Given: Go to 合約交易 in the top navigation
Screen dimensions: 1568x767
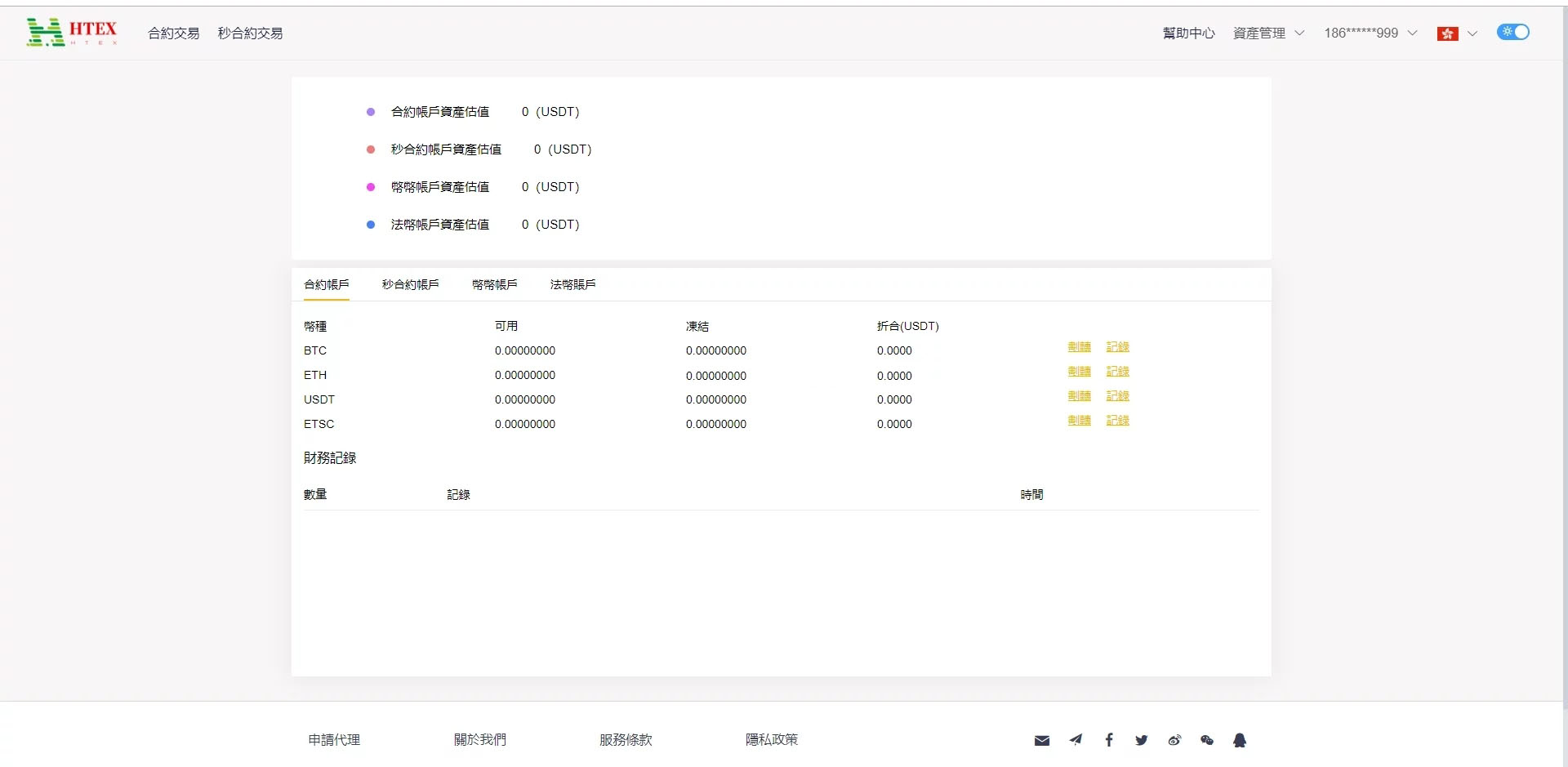Looking at the screenshot, I should tap(173, 33).
